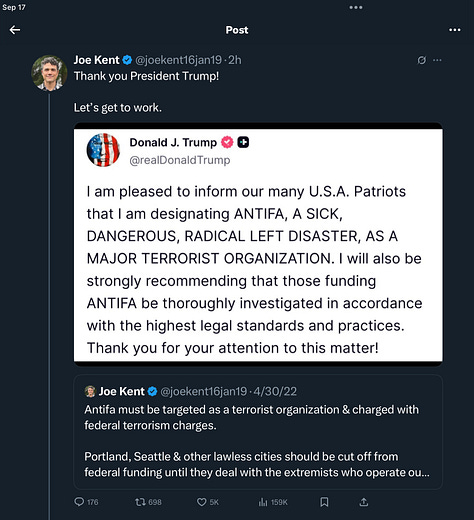View post analytics bar chart icon

click(263, 502)
